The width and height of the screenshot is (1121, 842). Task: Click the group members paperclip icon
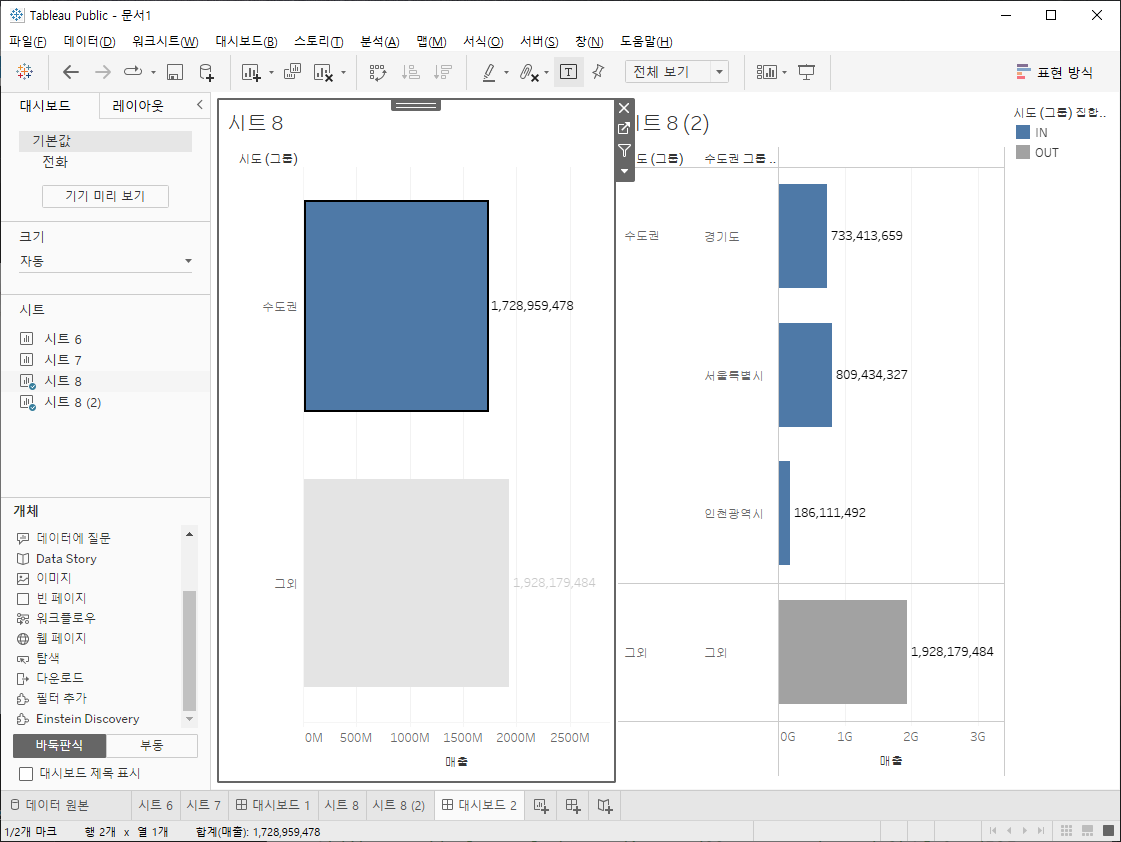tap(528, 71)
